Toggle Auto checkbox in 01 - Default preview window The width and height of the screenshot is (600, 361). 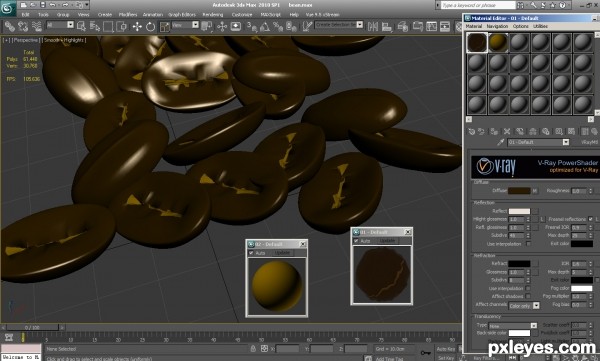(356, 241)
